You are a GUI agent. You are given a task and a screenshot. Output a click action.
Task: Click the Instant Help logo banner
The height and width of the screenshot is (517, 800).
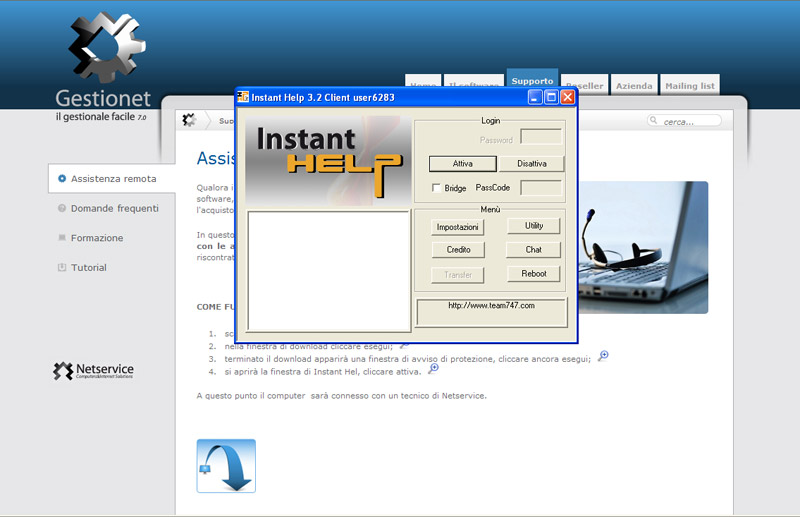coord(328,161)
